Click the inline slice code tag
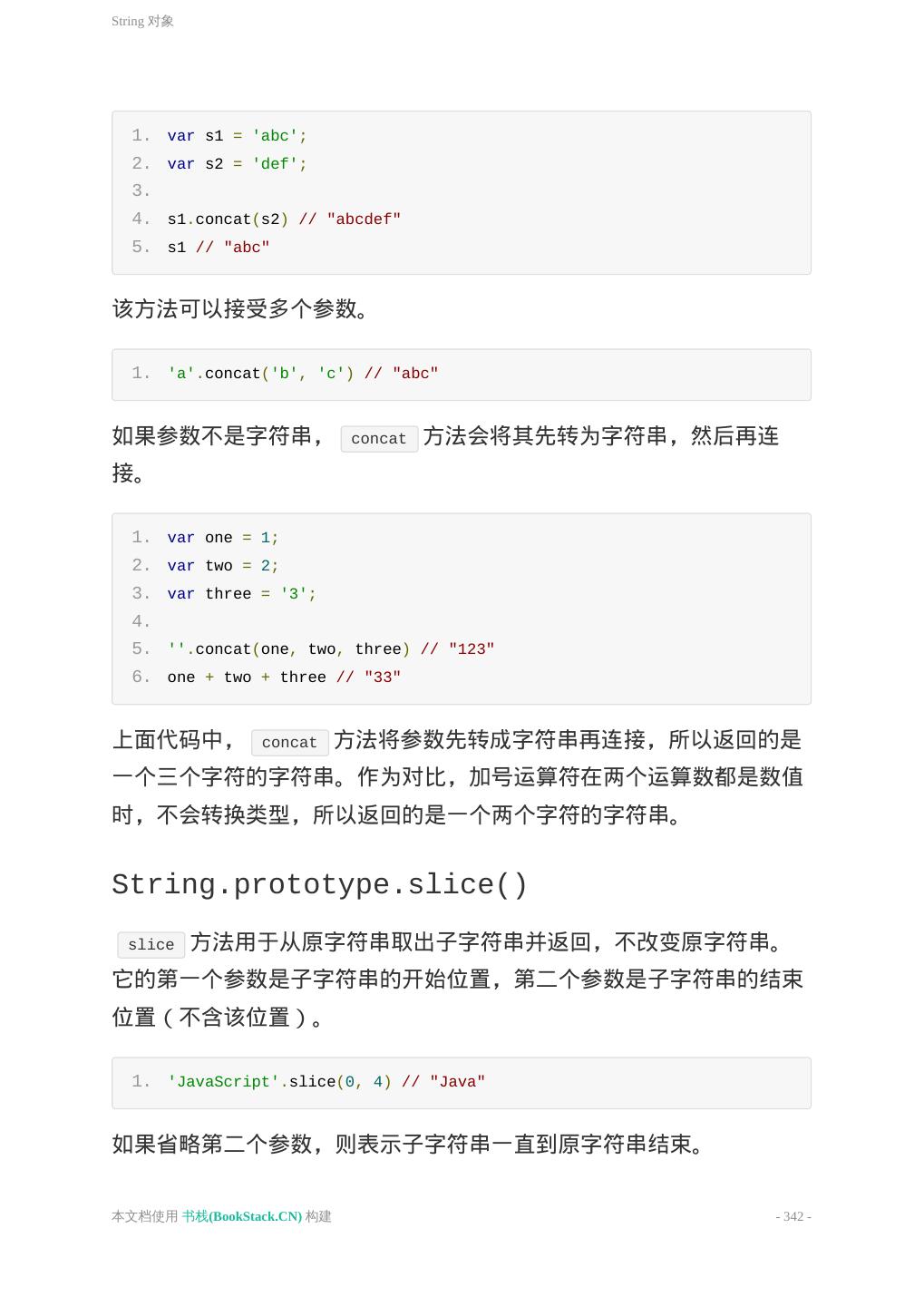Image resolution: width=924 pixels, height=1306 pixels. point(151,944)
